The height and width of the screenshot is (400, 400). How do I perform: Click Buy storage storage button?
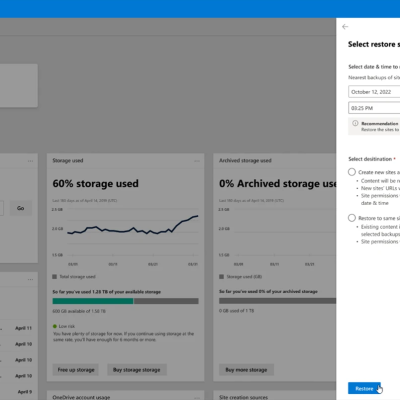(x=137, y=370)
